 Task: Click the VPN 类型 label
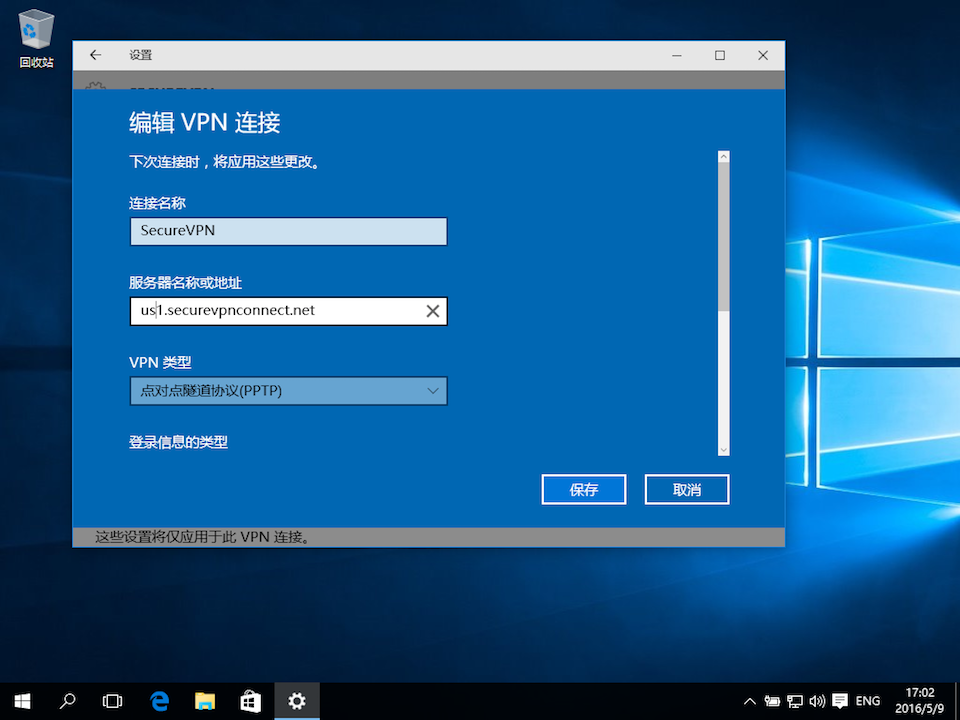[160, 362]
